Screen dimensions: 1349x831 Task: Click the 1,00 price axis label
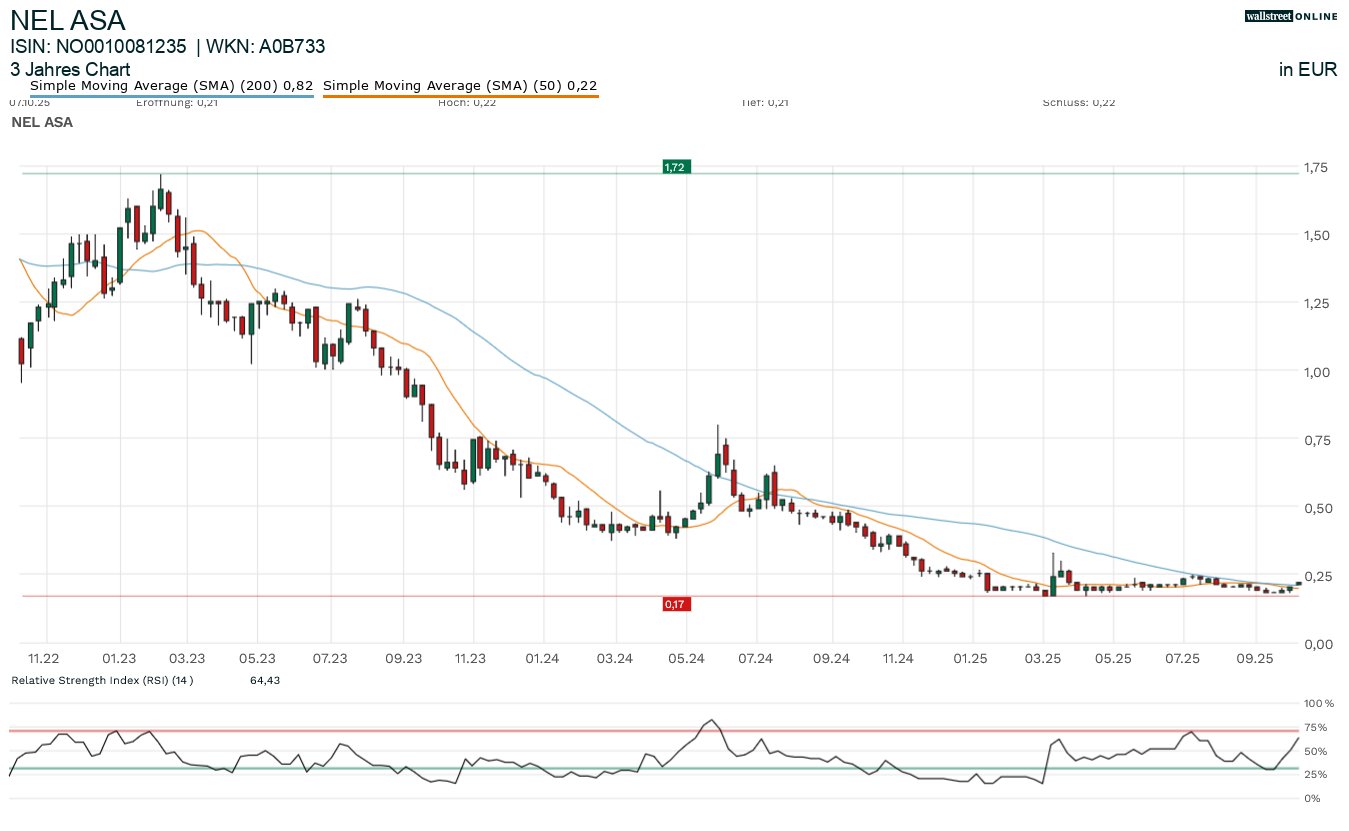[1319, 372]
